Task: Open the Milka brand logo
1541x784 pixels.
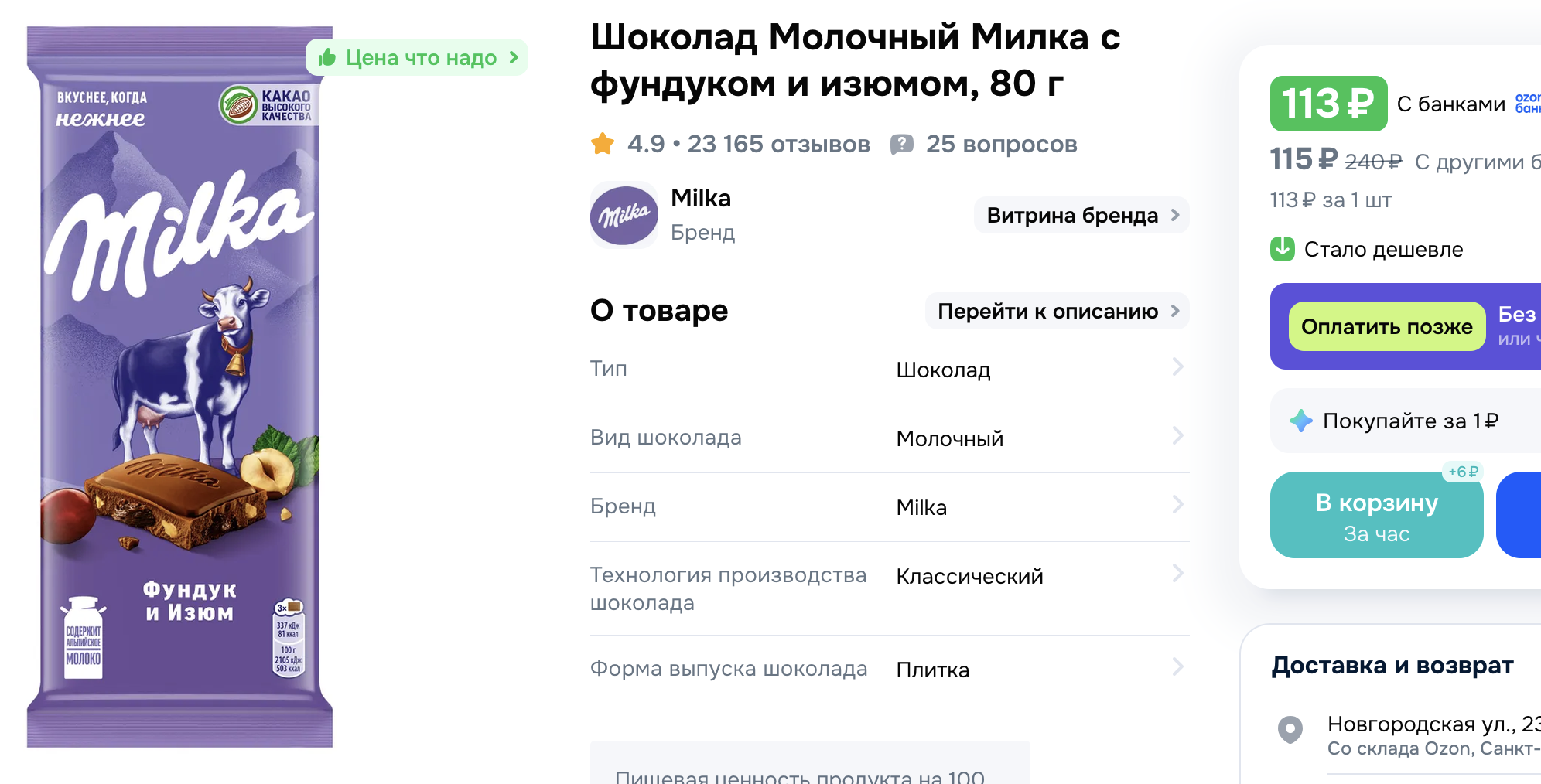Action: pos(624,215)
